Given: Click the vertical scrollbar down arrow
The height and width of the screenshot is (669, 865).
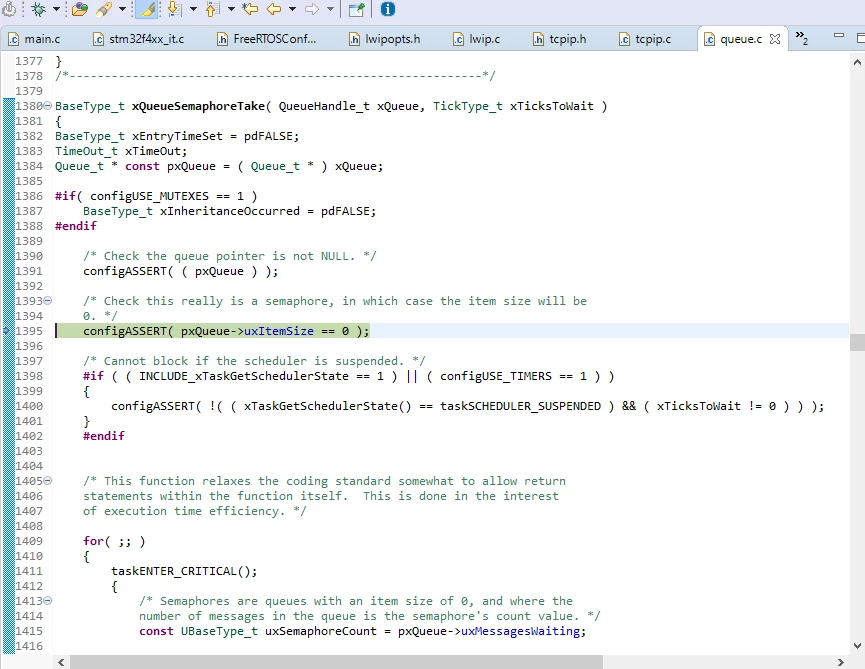Looking at the screenshot, I should coord(857,645).
